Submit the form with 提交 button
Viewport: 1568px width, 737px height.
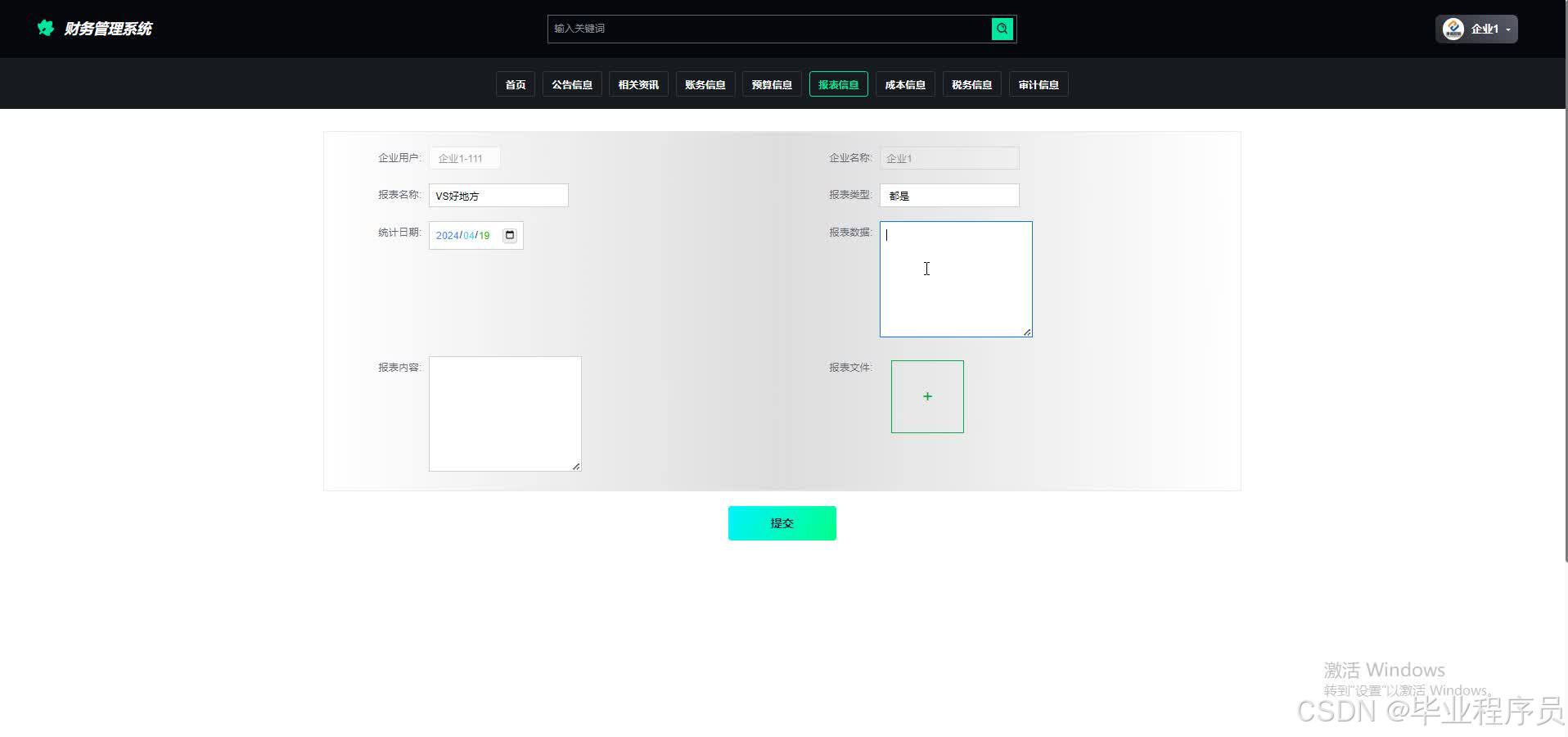click(782, 523)
